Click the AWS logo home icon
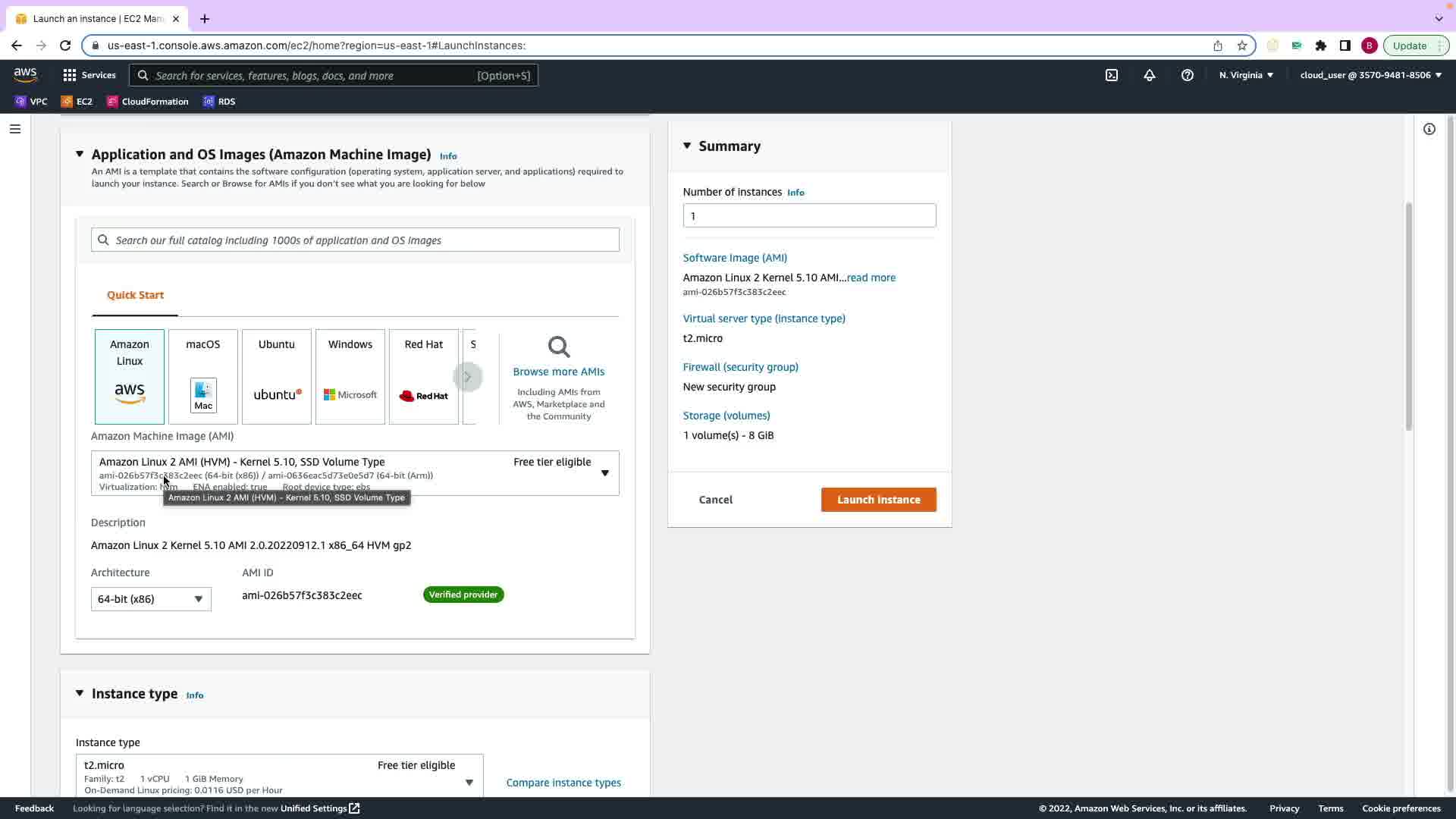 [x=26, y=74]
